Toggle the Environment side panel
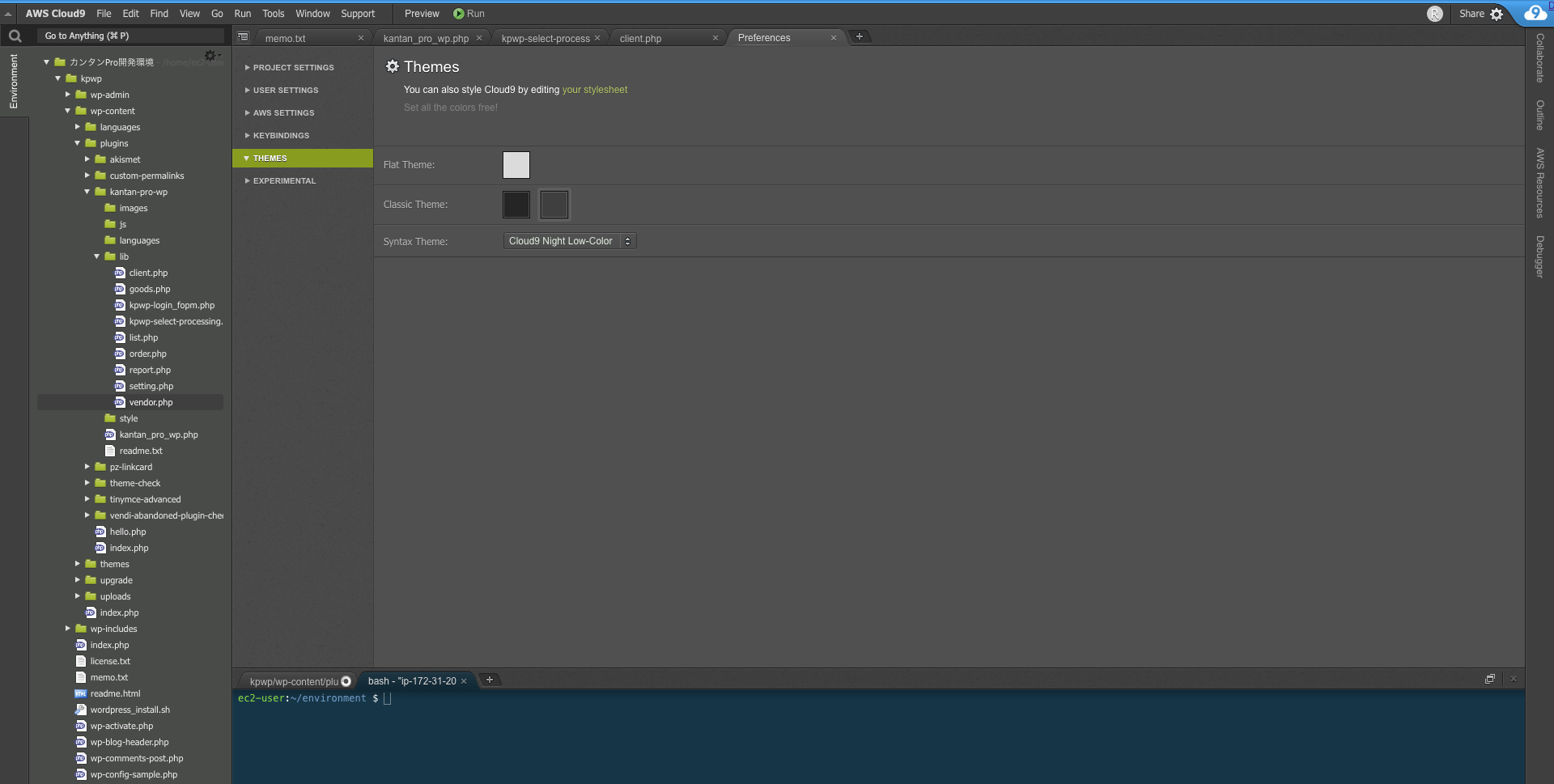Screen dimensions: 1554x784 (x=14, y=82)
